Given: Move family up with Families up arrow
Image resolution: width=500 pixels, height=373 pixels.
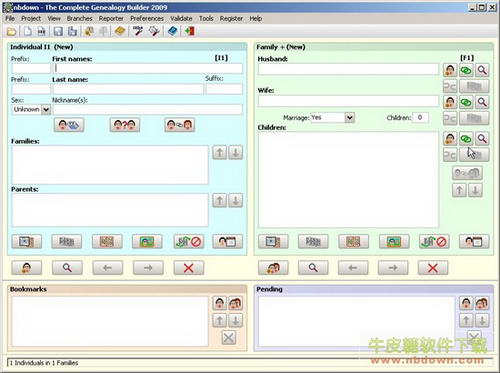Looking at the screenshot, I should click(220, 153).
